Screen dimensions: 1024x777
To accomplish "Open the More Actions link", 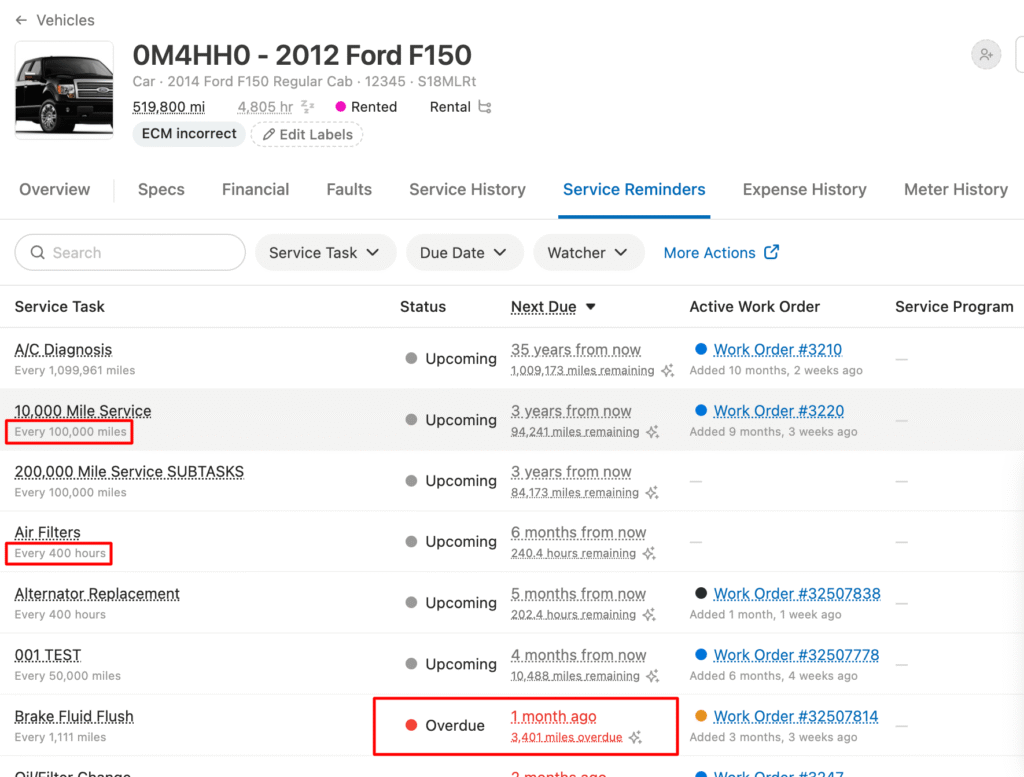I will click(721, 253).
